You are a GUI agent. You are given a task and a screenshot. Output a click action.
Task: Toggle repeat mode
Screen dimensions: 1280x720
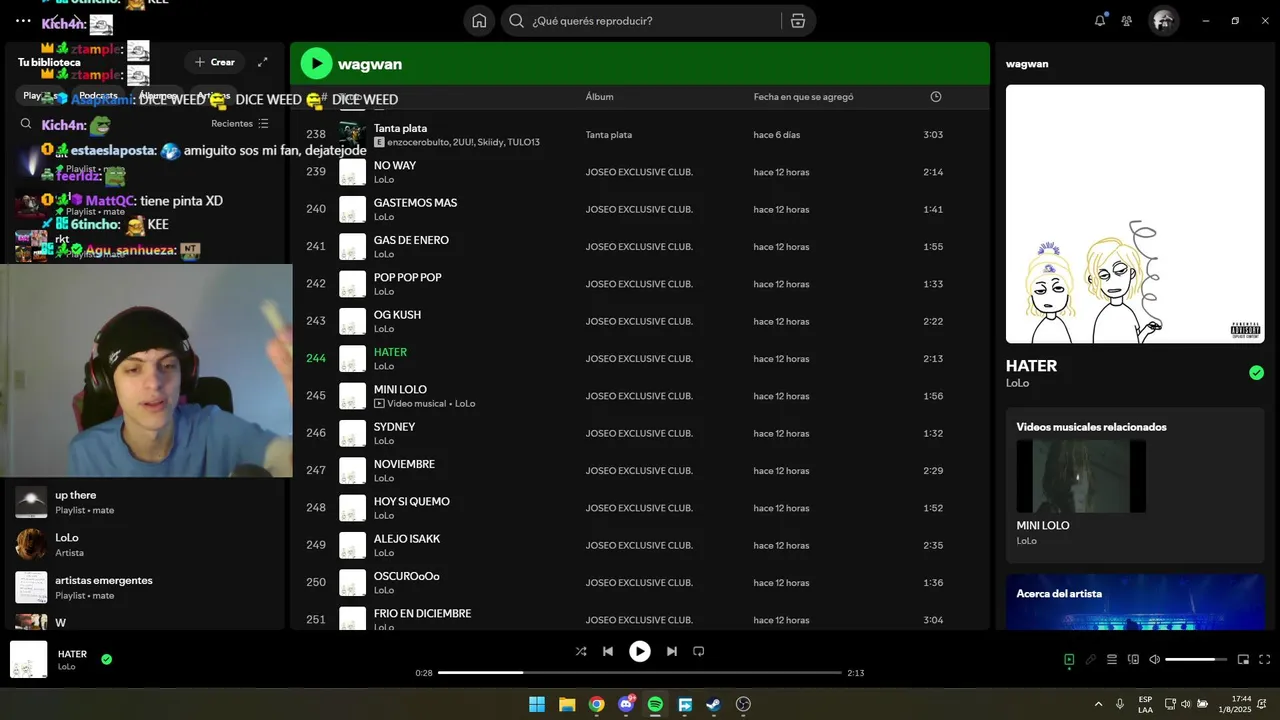tap(699, 651)
